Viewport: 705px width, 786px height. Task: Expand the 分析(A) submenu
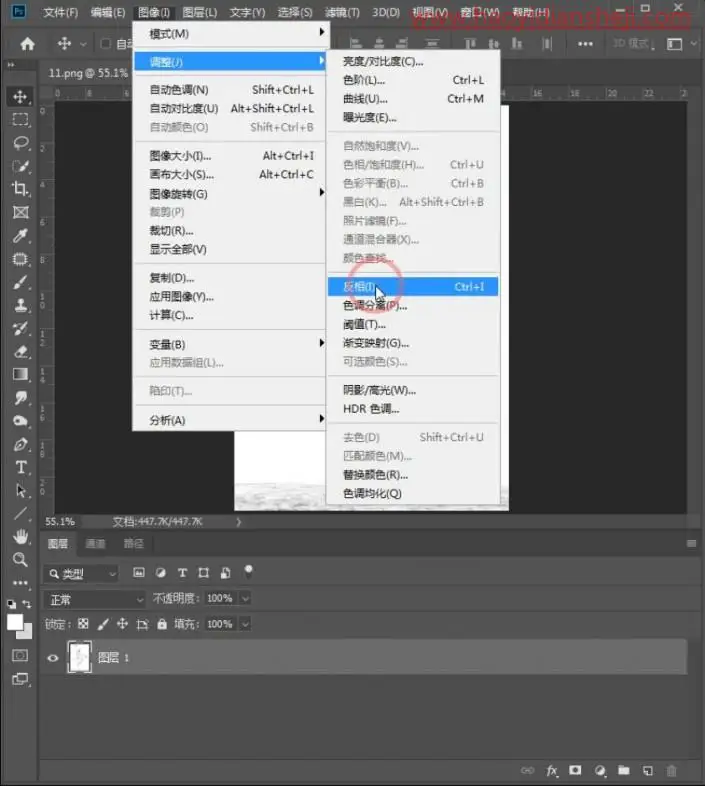coord(231,420)
